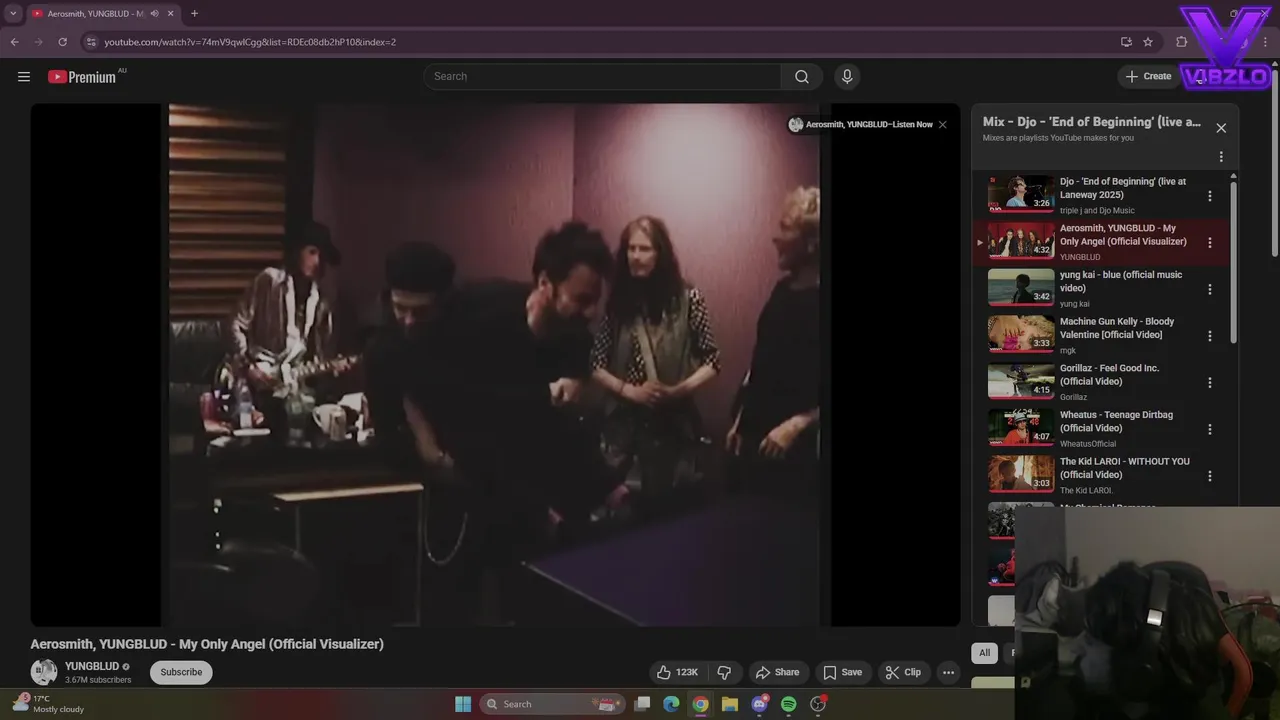Image resolution: width=1280 pixels, height=720 pixels.
Task: Install YouTube app from address bar icon
Action: (x=1126, y=42)
